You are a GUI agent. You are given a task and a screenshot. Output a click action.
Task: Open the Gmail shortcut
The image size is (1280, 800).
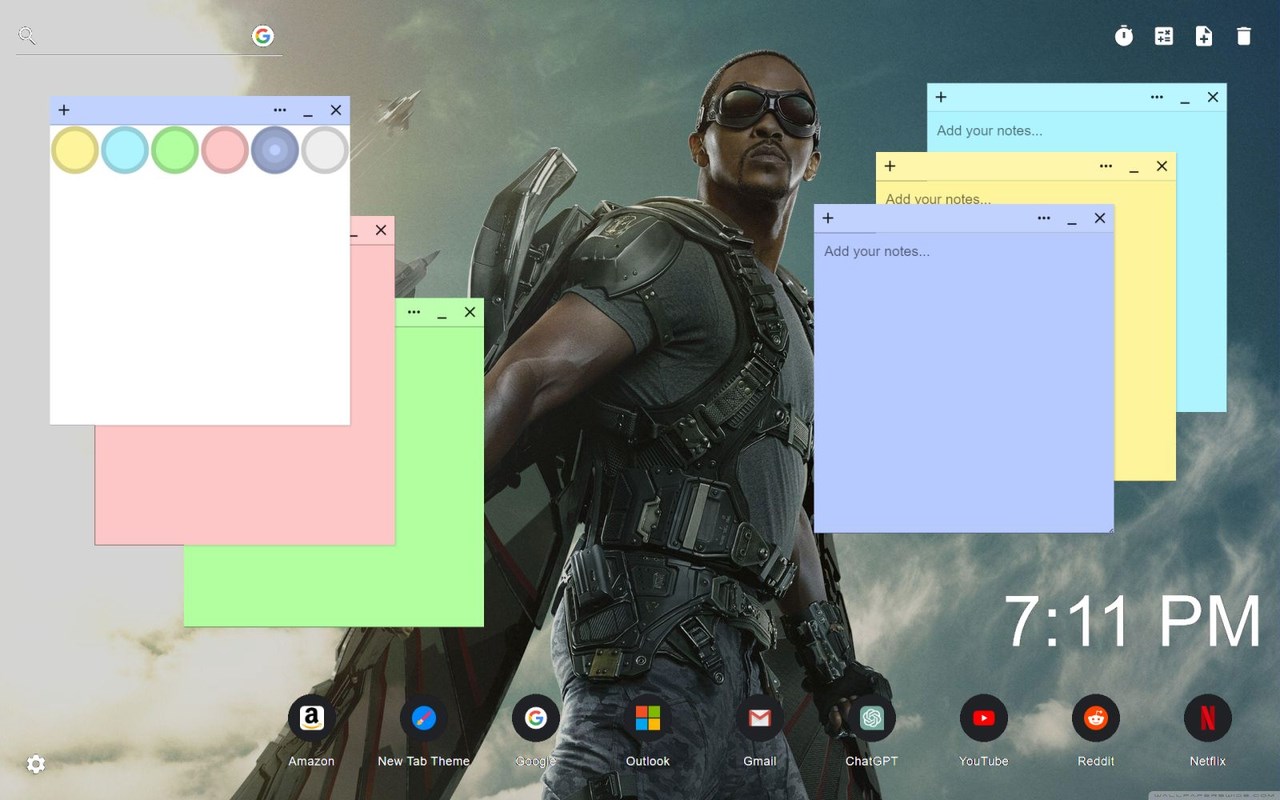click(760, 718)
